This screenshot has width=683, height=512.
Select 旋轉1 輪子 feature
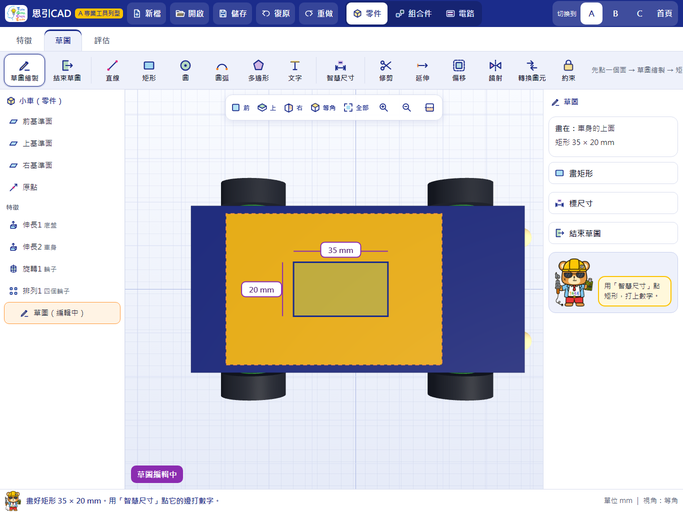tap(62, 269)
